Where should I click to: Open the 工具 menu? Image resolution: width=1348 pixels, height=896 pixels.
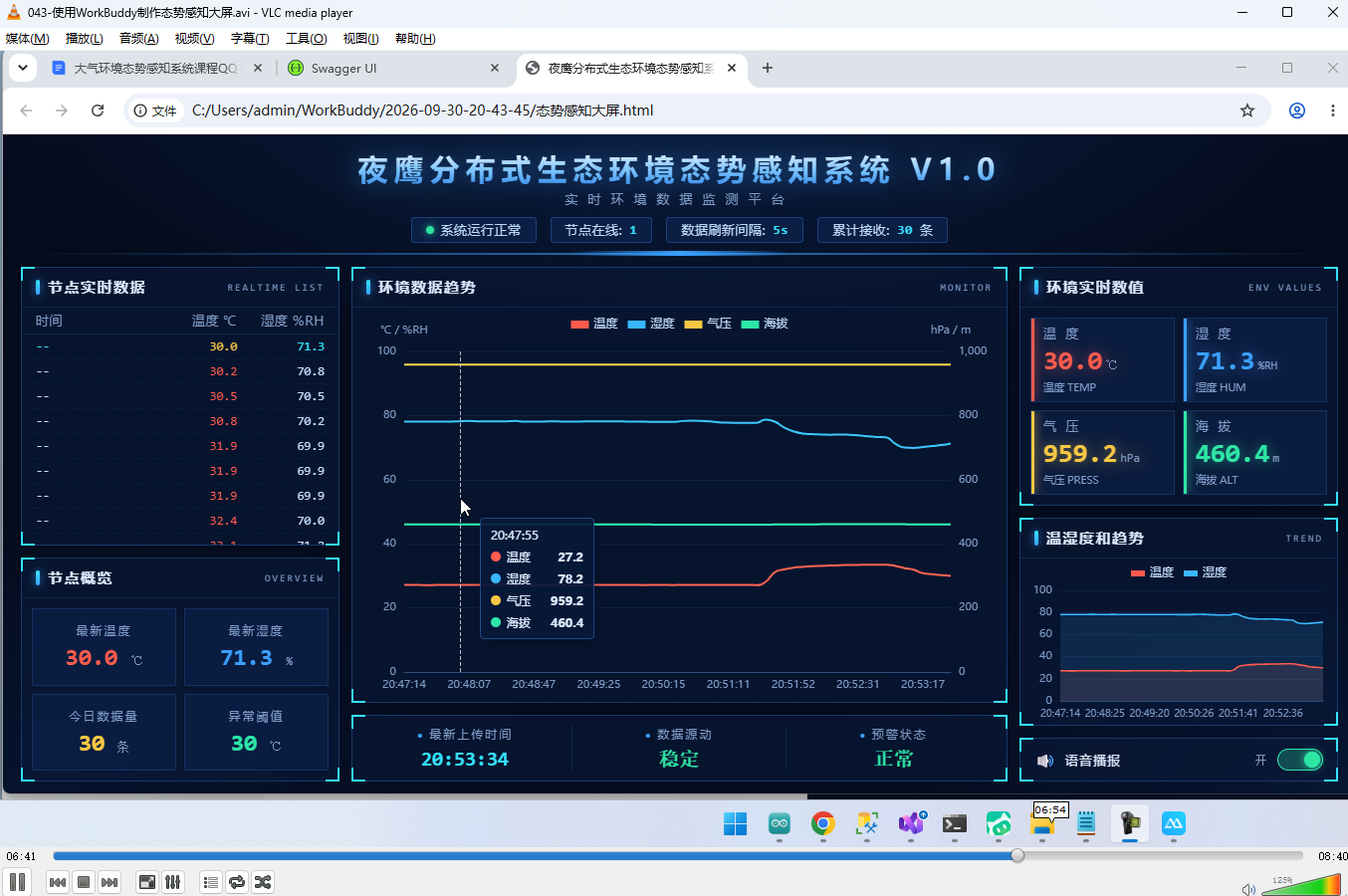click(x=306, y=39)
